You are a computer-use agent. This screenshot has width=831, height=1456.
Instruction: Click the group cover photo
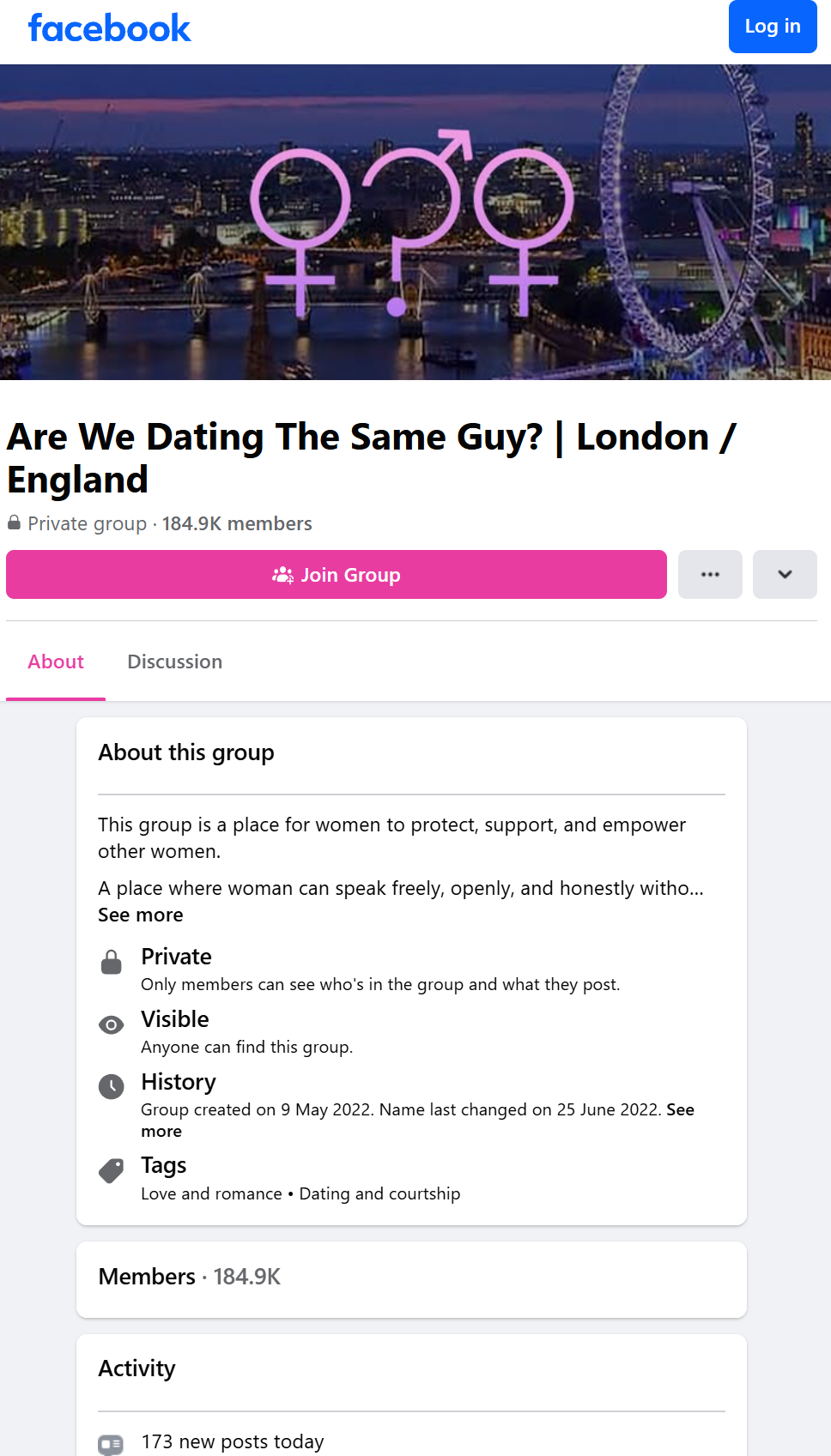pyautogui.click(x=415, y=222)
